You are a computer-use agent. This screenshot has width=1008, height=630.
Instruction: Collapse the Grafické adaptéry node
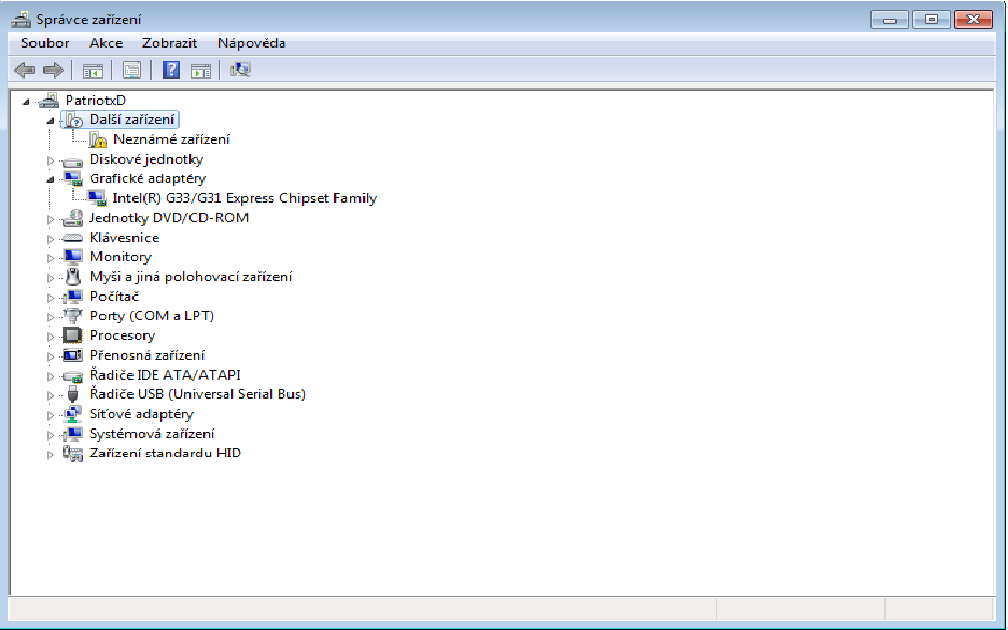pyautogui.click(x=50, y=180)
